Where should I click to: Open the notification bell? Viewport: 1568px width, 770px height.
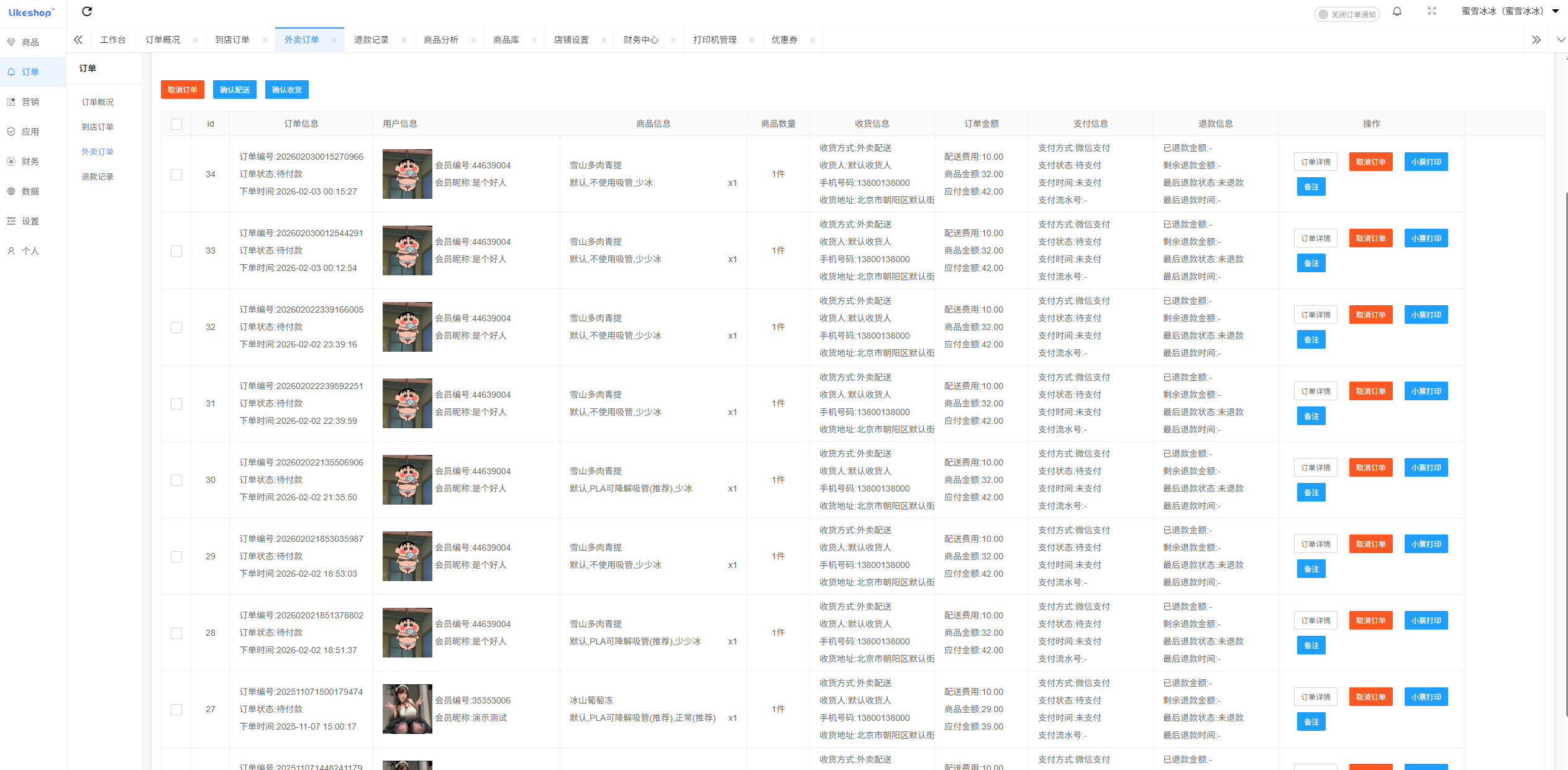click(1398, 11)
